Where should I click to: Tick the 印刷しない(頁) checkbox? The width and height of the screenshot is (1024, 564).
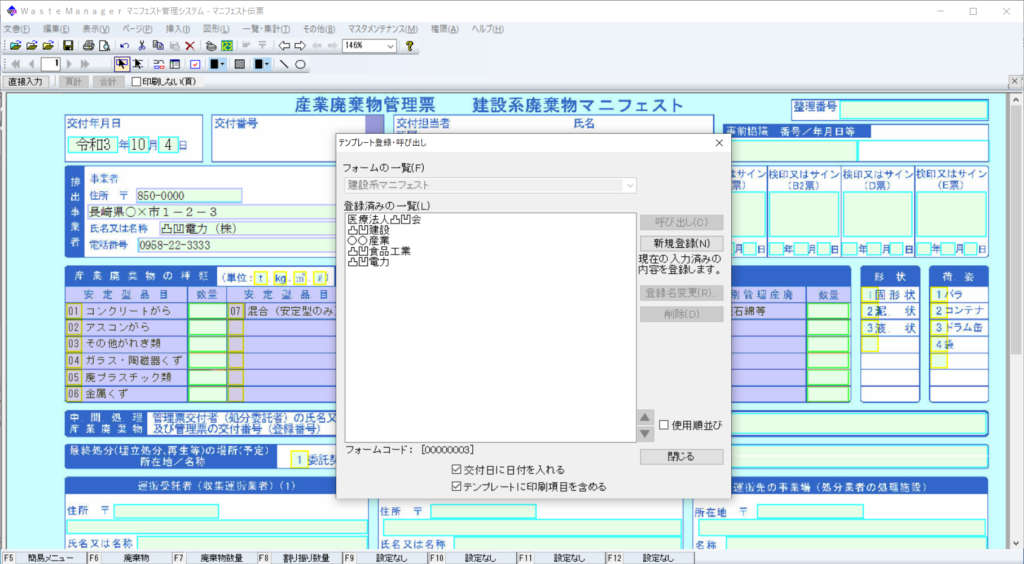coord(136,82)
